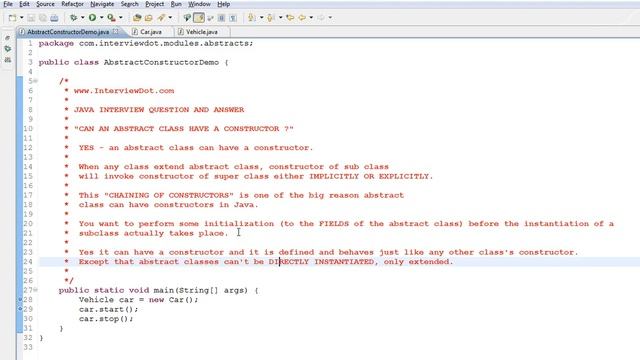Open the Navigate menu
Image resolution: width=640 pixels, height=360 pixels.
point(102,4)
